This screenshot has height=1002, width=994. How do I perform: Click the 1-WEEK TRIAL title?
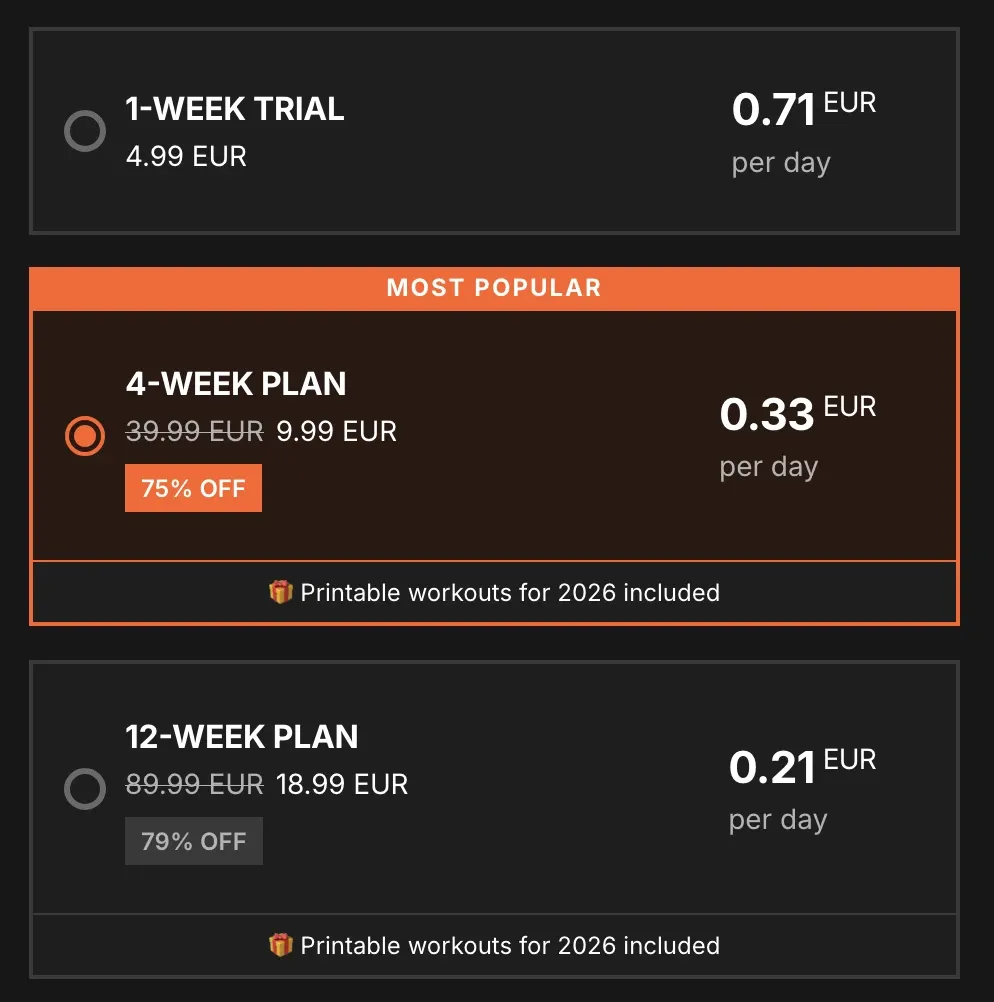[x=235, y=108]
